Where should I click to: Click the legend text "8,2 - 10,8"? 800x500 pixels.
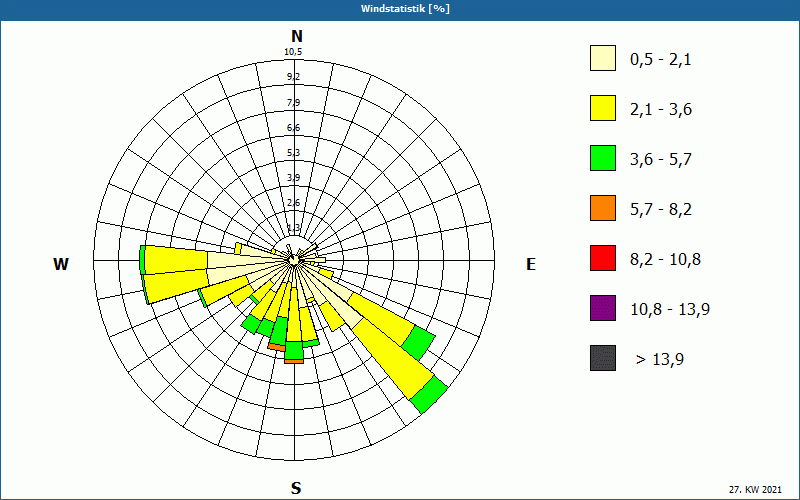[665, 260]
